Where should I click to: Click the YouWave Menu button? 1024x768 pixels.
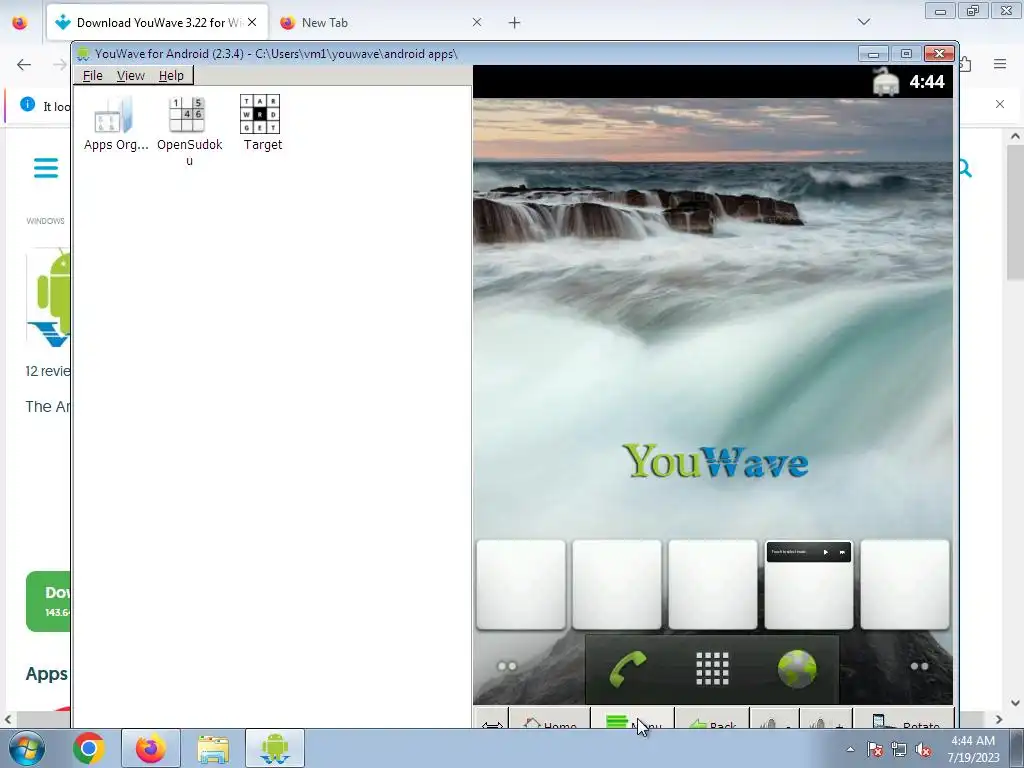pos(632,720)
